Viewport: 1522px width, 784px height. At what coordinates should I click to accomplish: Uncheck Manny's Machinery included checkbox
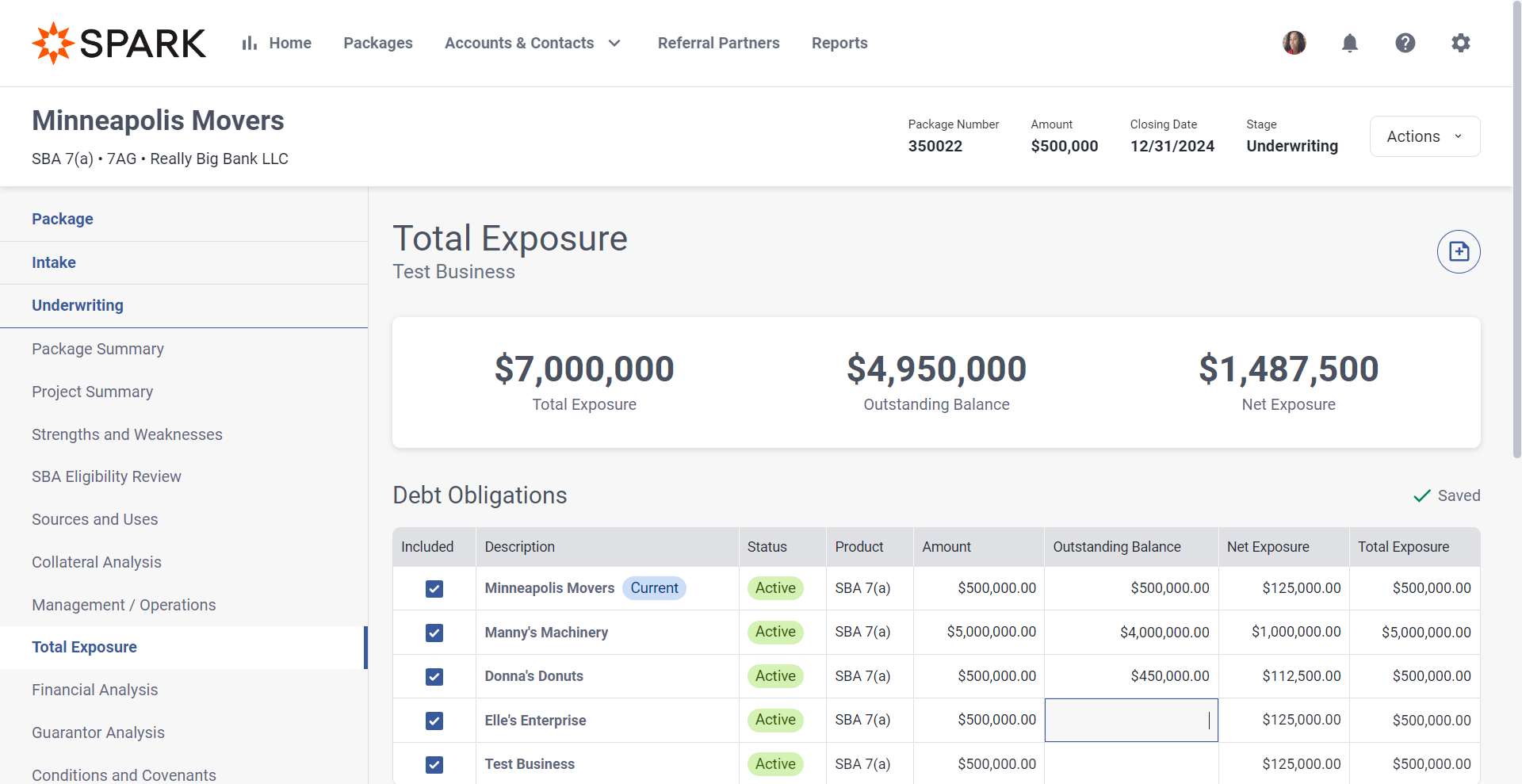[434, 633]
